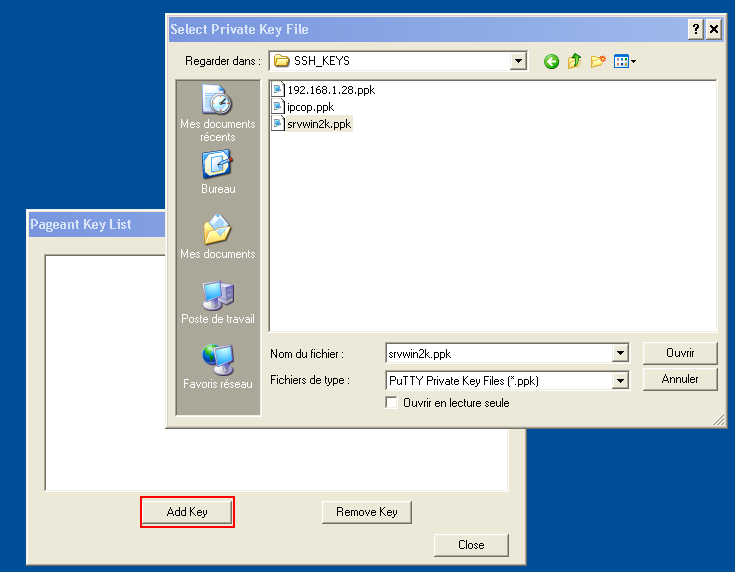Open the view options menu icon

pos(624,62)
